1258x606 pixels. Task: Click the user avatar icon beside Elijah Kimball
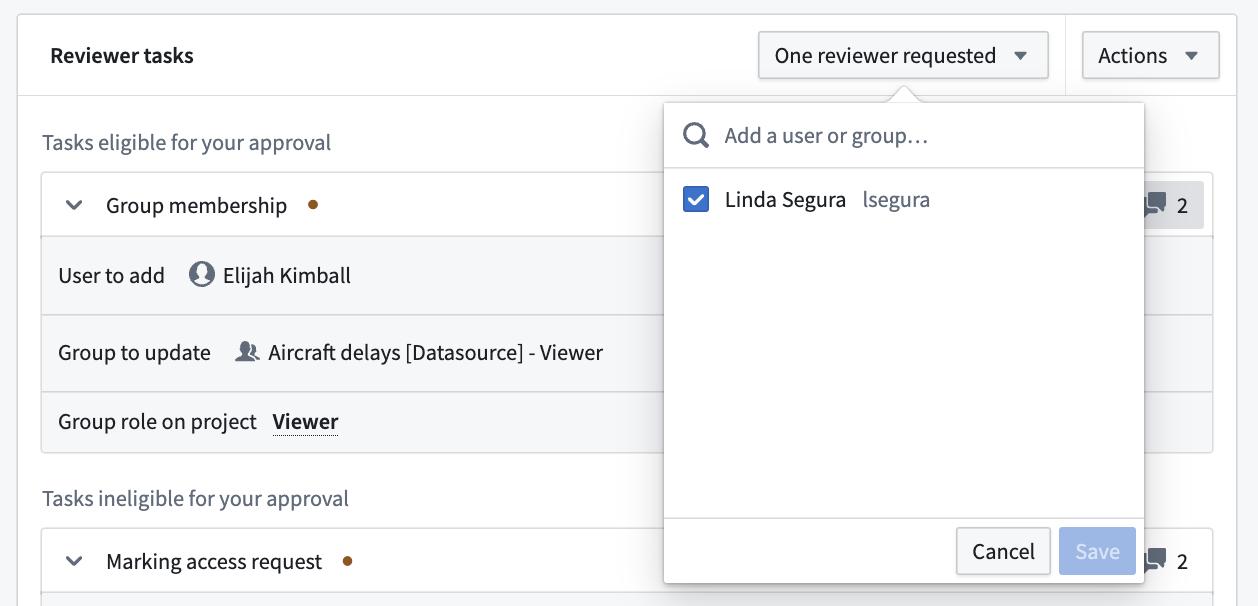(202, 275)
